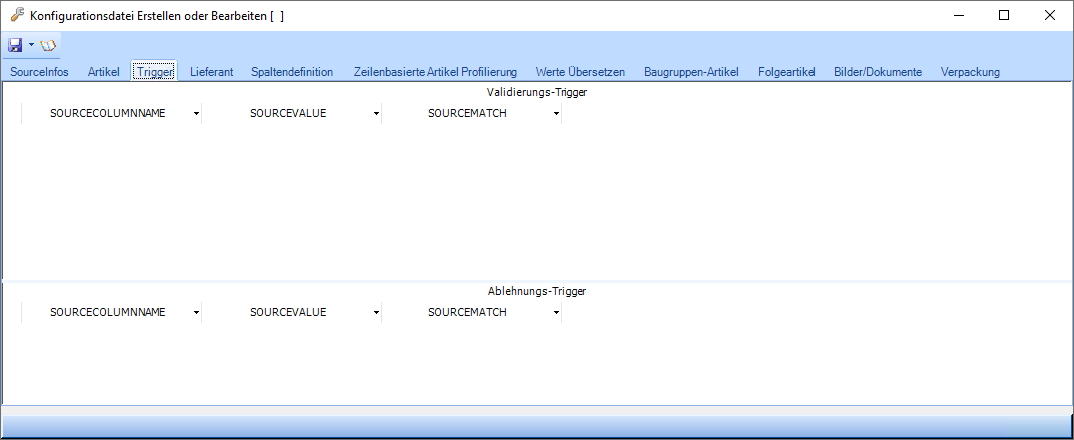Click SOURCEVALUE column header in Ablehnungs-Trigger
The height and width of the screenshot is (440, 1074).
pyautogui.click(x=288, y=312)
